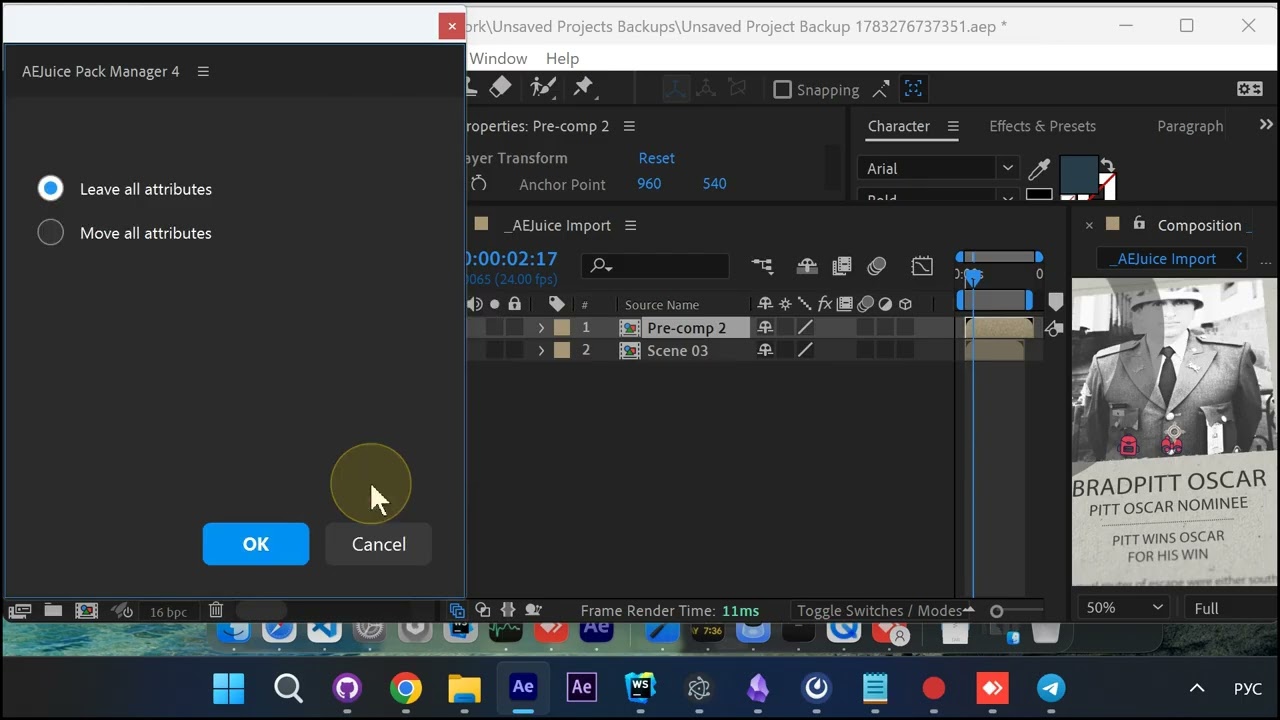Switch to View Axis mode

(x=738, y=89)
